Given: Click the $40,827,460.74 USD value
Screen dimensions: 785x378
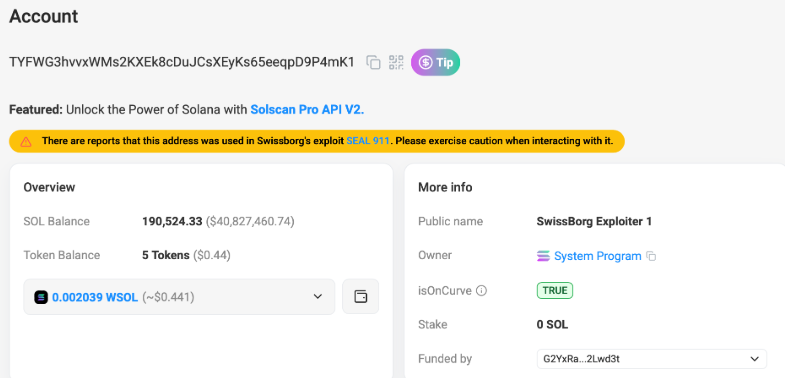Looking at the screenshot, I should (x=250, y=221).
